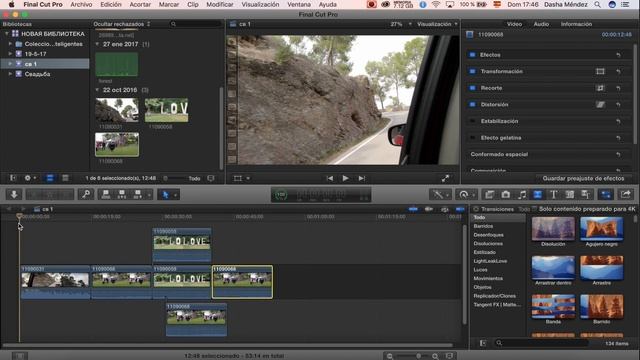The width and height of the screenshot is (640, 360).
Task: Toggle the Transformación enable box
Action: click(x=472, y=71)
